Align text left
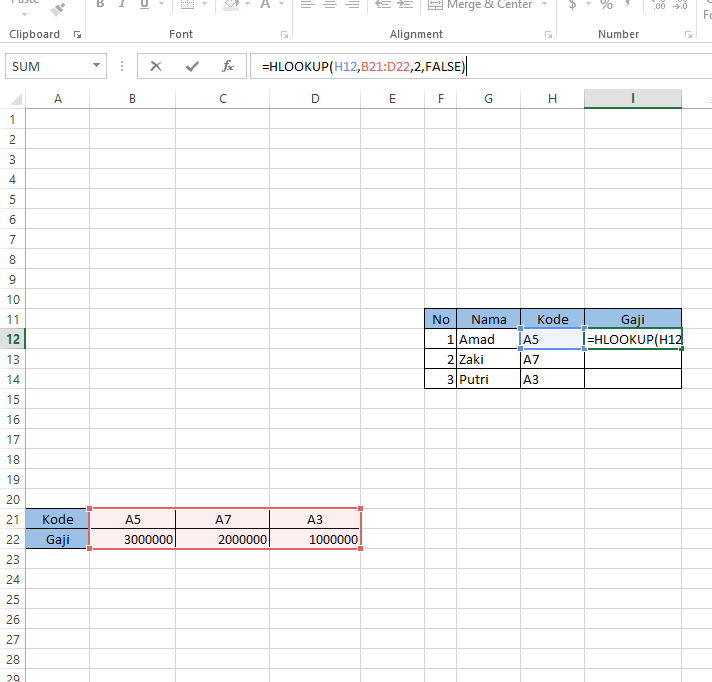 pyautogui.click(x=307, y=4)
